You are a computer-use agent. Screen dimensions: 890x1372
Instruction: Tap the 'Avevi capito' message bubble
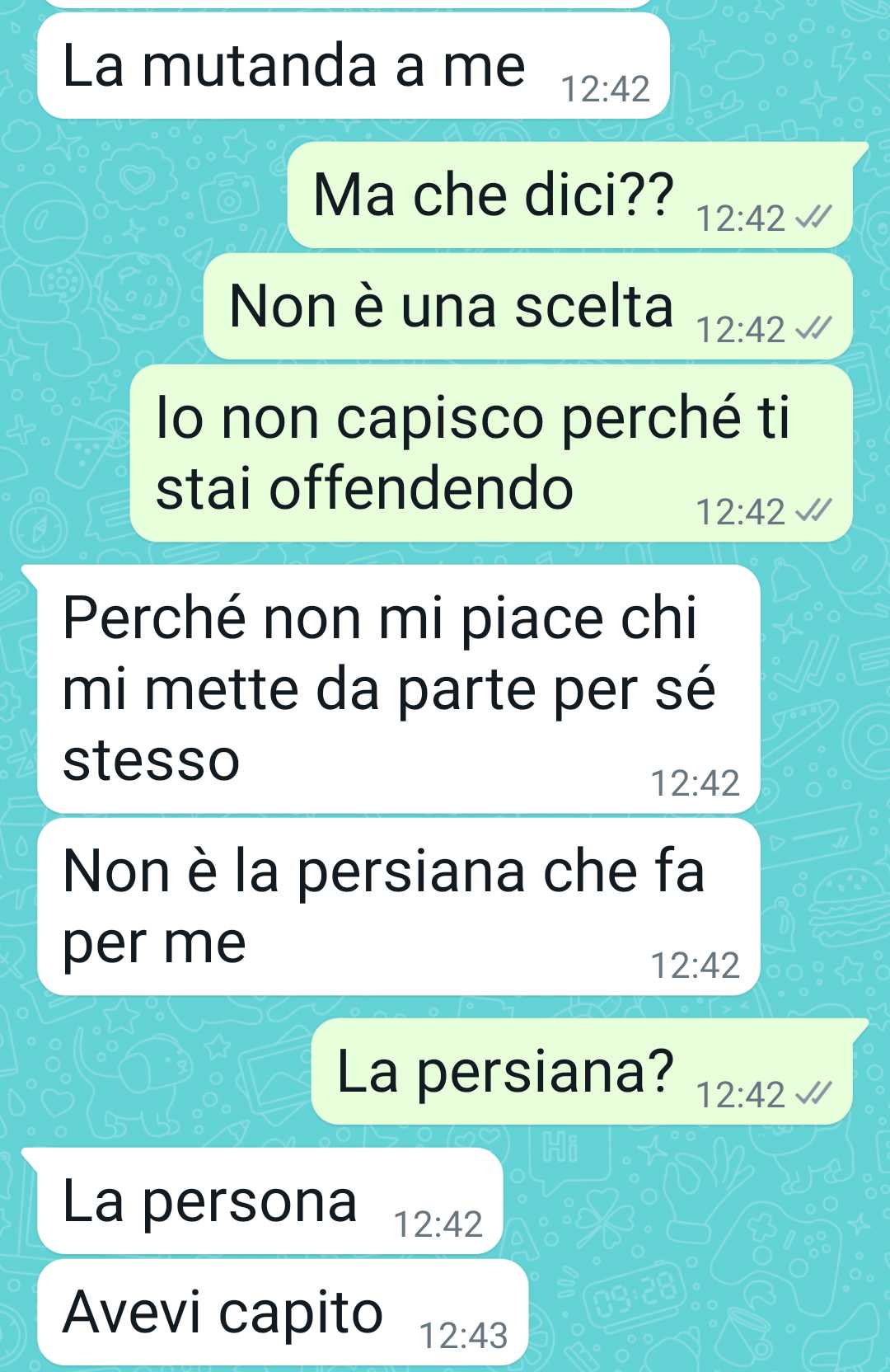tap(283, 1312)
